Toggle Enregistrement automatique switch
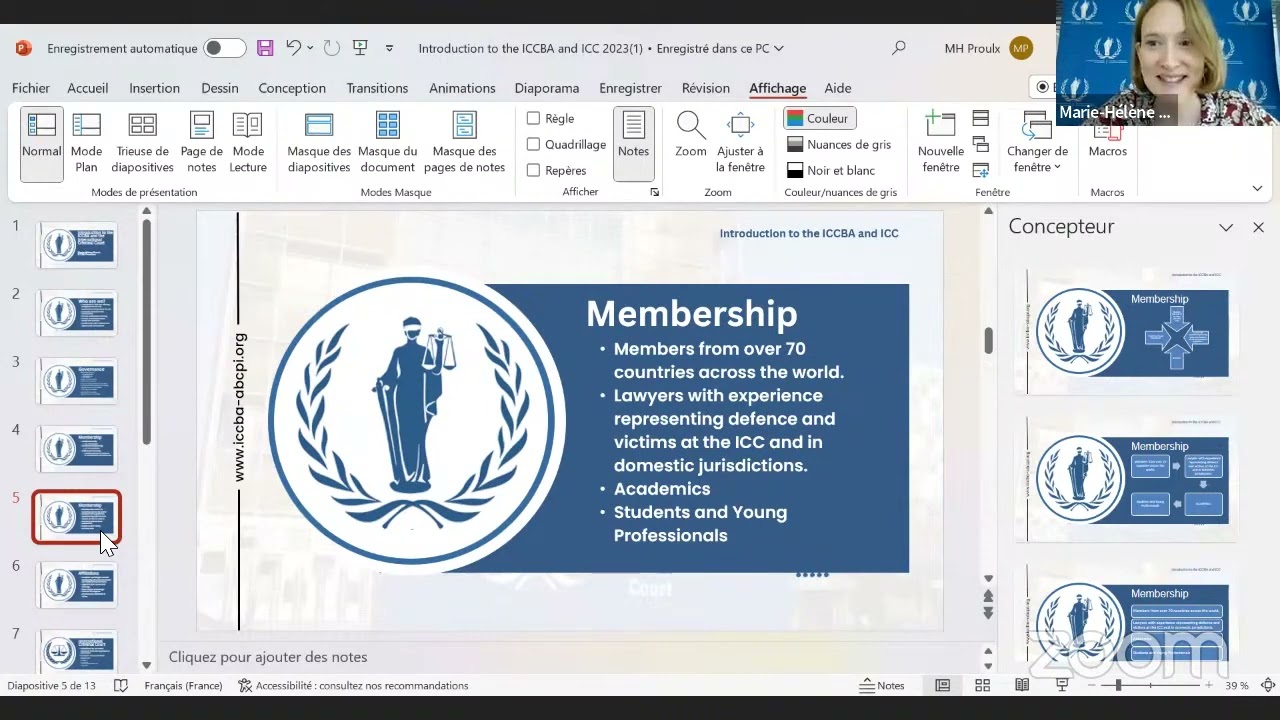This screenshot has width=1280, height=720. [224, 48]
